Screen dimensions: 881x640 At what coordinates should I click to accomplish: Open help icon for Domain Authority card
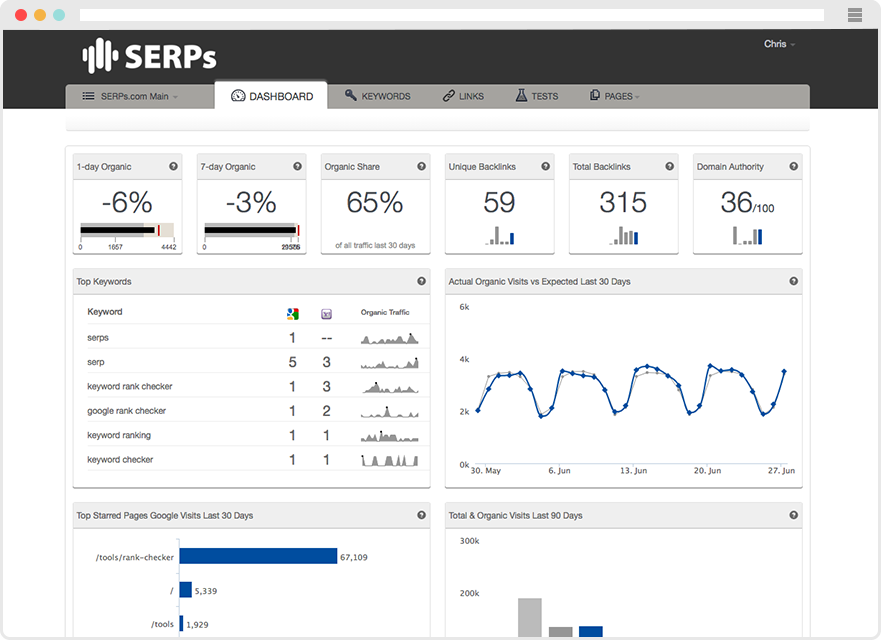(x=793, y=166)
